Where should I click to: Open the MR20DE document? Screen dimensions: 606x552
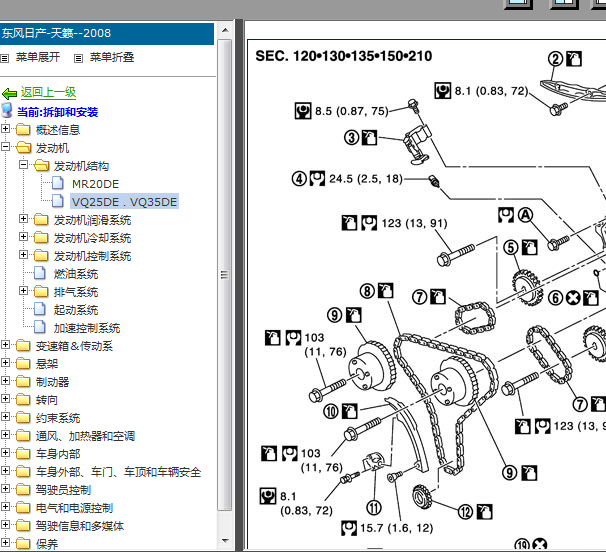click(95, 184)
